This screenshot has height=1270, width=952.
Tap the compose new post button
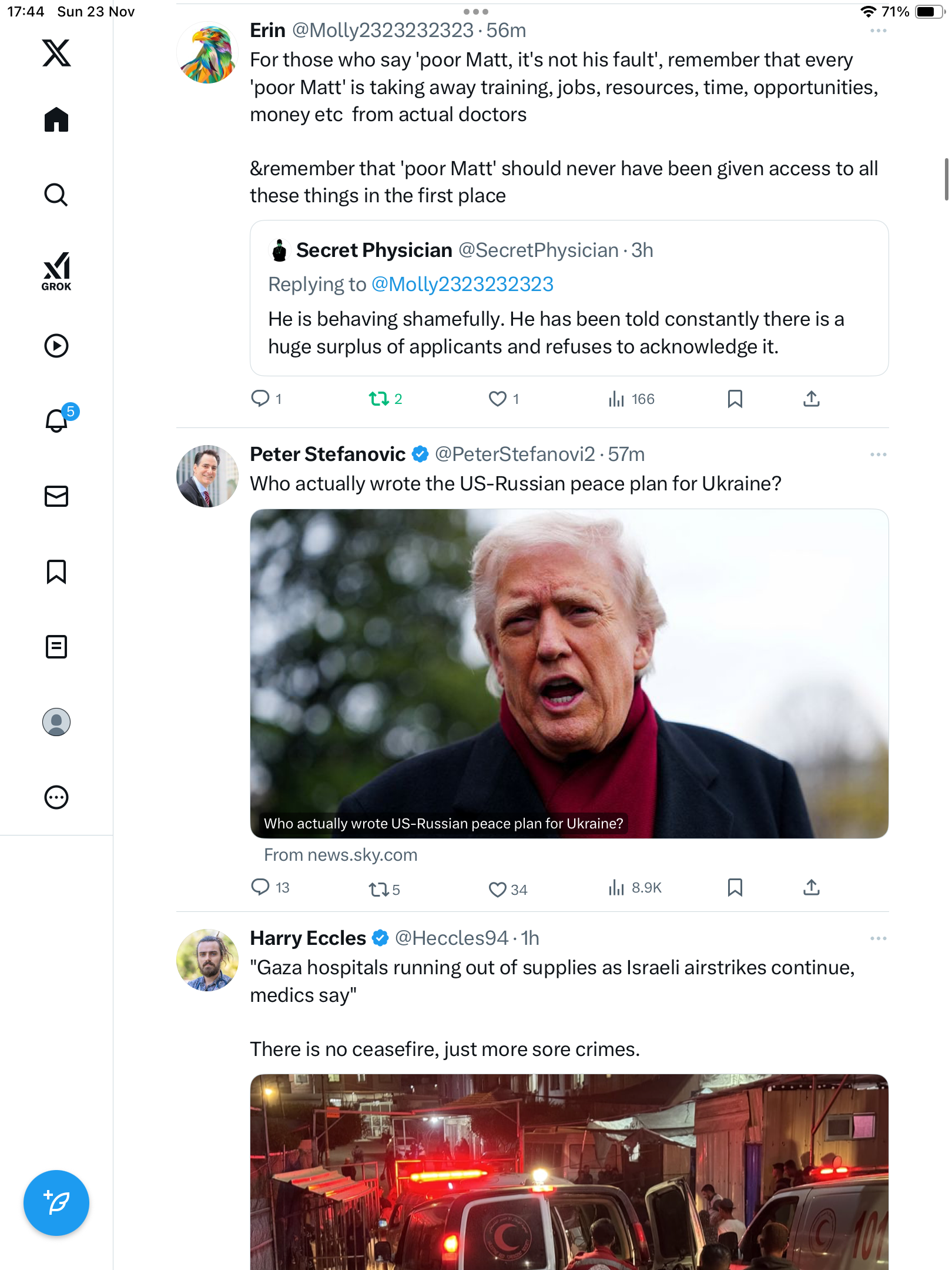[56, 1202]
